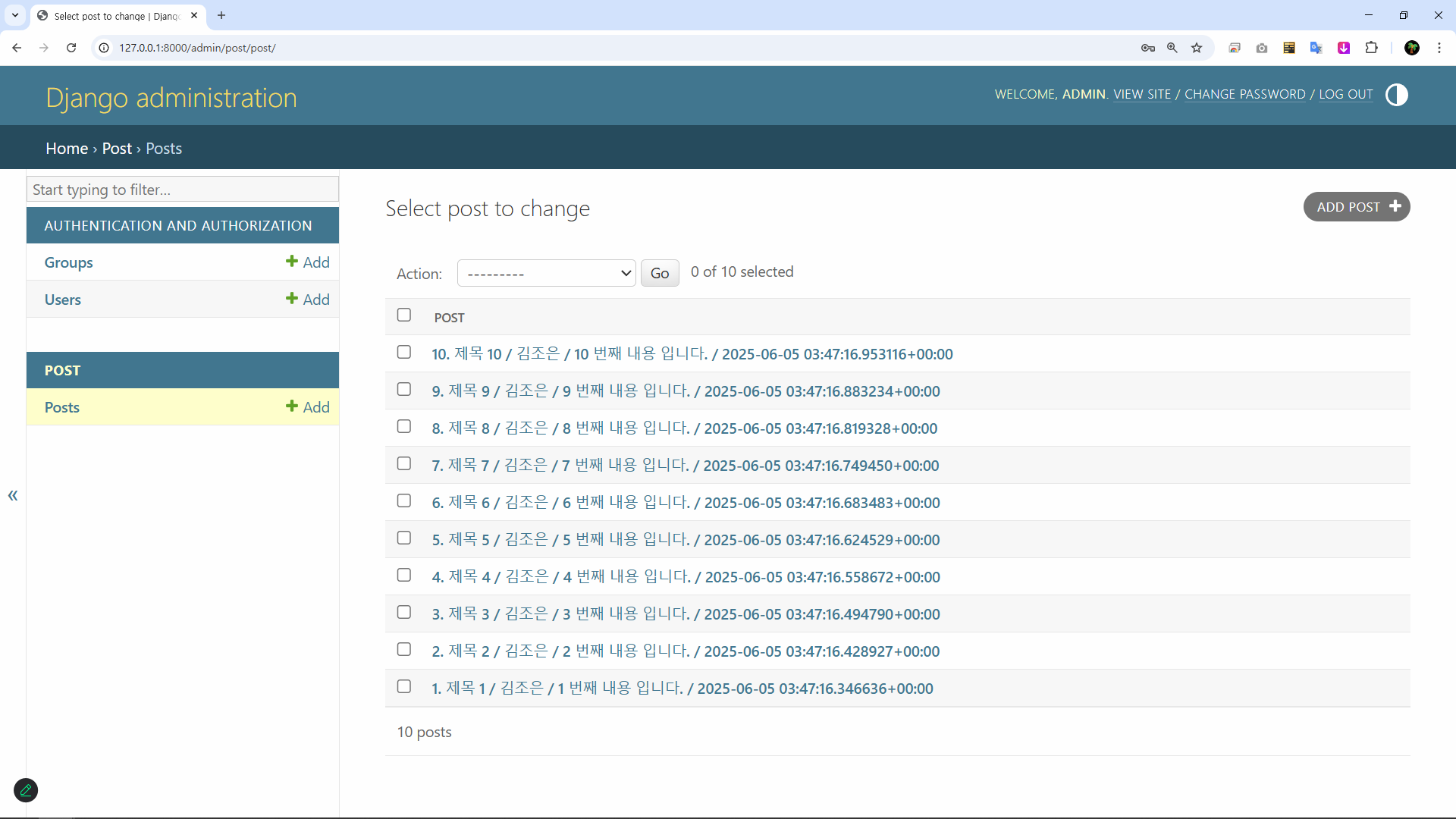Open Posts in the sidebar
Viewport: 1456px width, 819px height.
coord(61,407)
